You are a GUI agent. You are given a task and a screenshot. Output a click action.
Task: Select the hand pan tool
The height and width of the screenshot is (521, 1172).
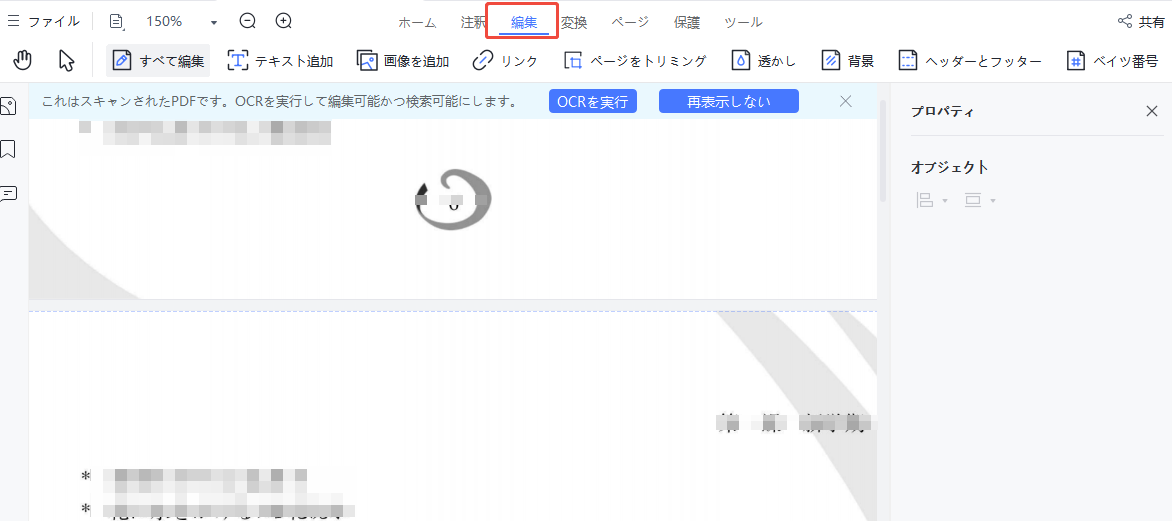[23, 61]
